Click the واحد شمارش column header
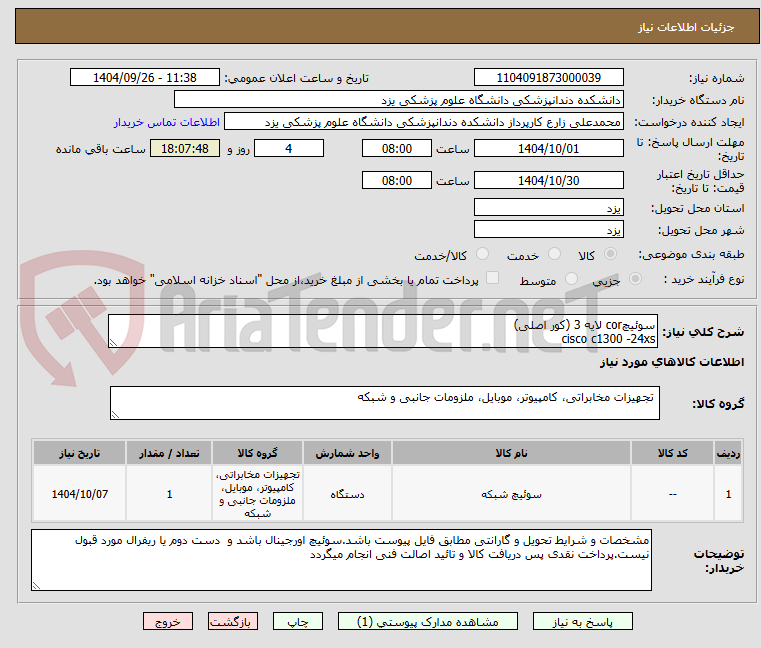The image size is (761, 648). 347,453
